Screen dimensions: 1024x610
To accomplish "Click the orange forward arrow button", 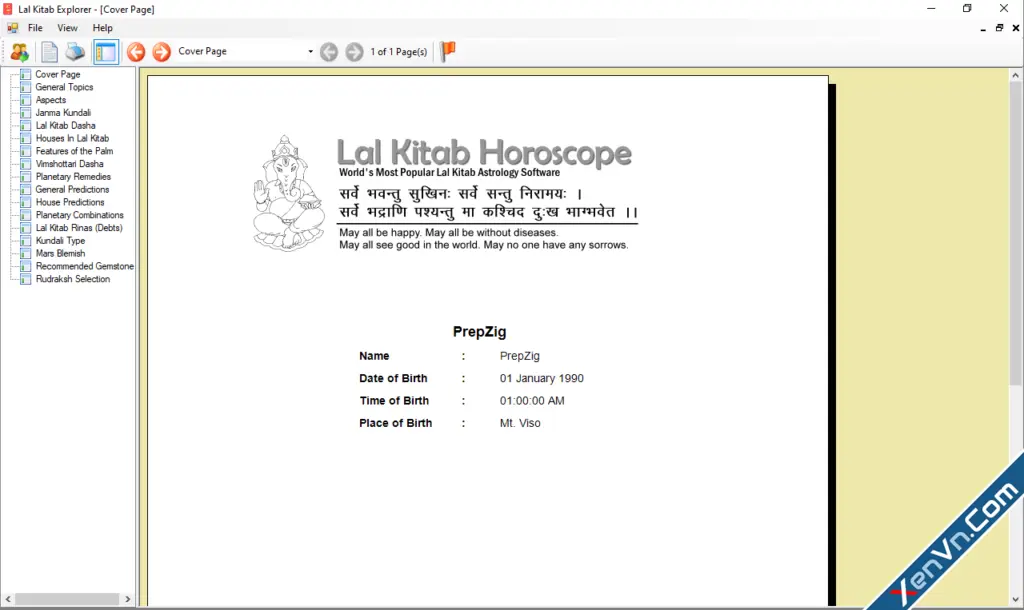I will click(x=161, y=52).
